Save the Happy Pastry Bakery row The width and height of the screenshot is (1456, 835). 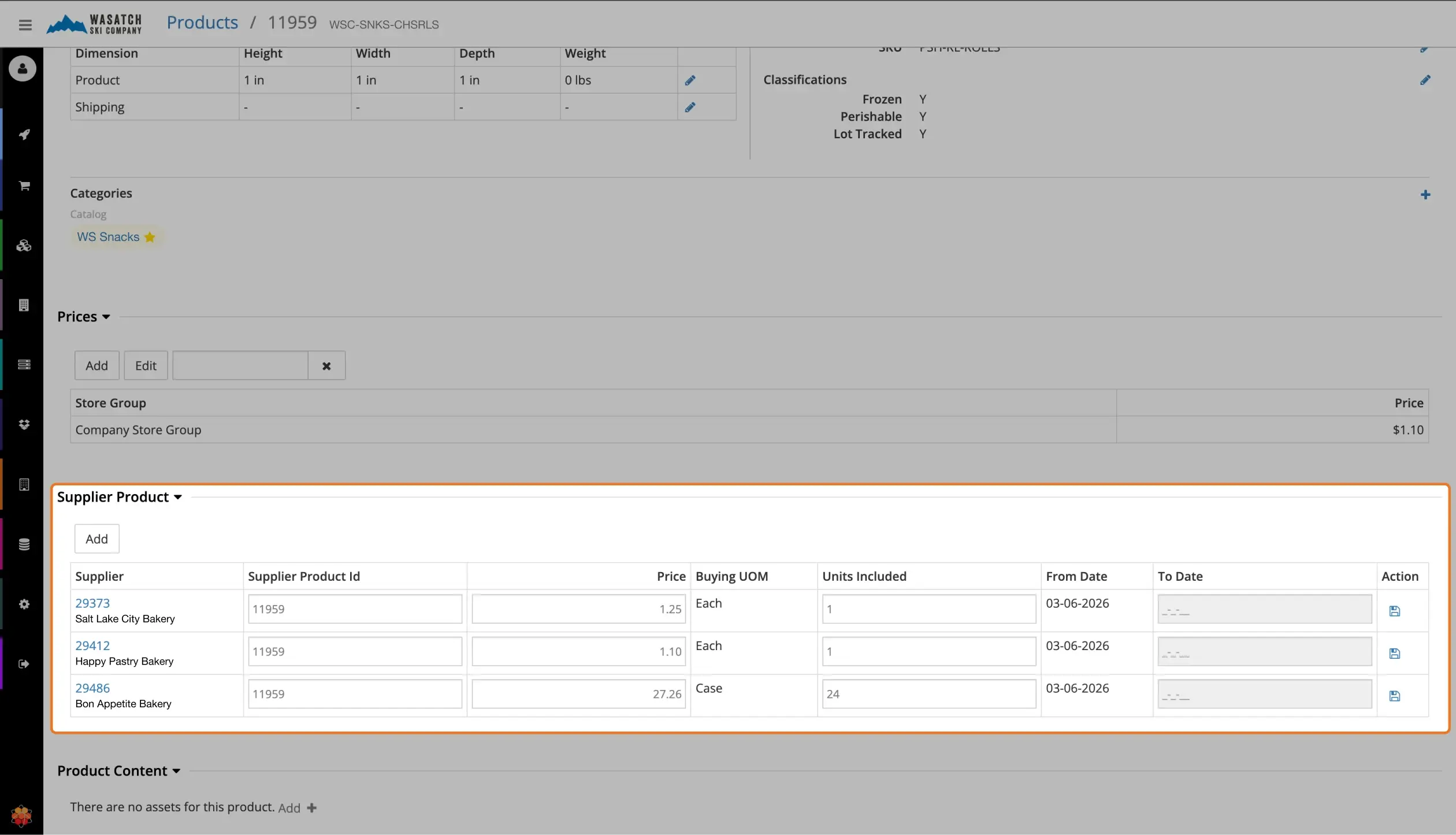tap(1394, 654)
